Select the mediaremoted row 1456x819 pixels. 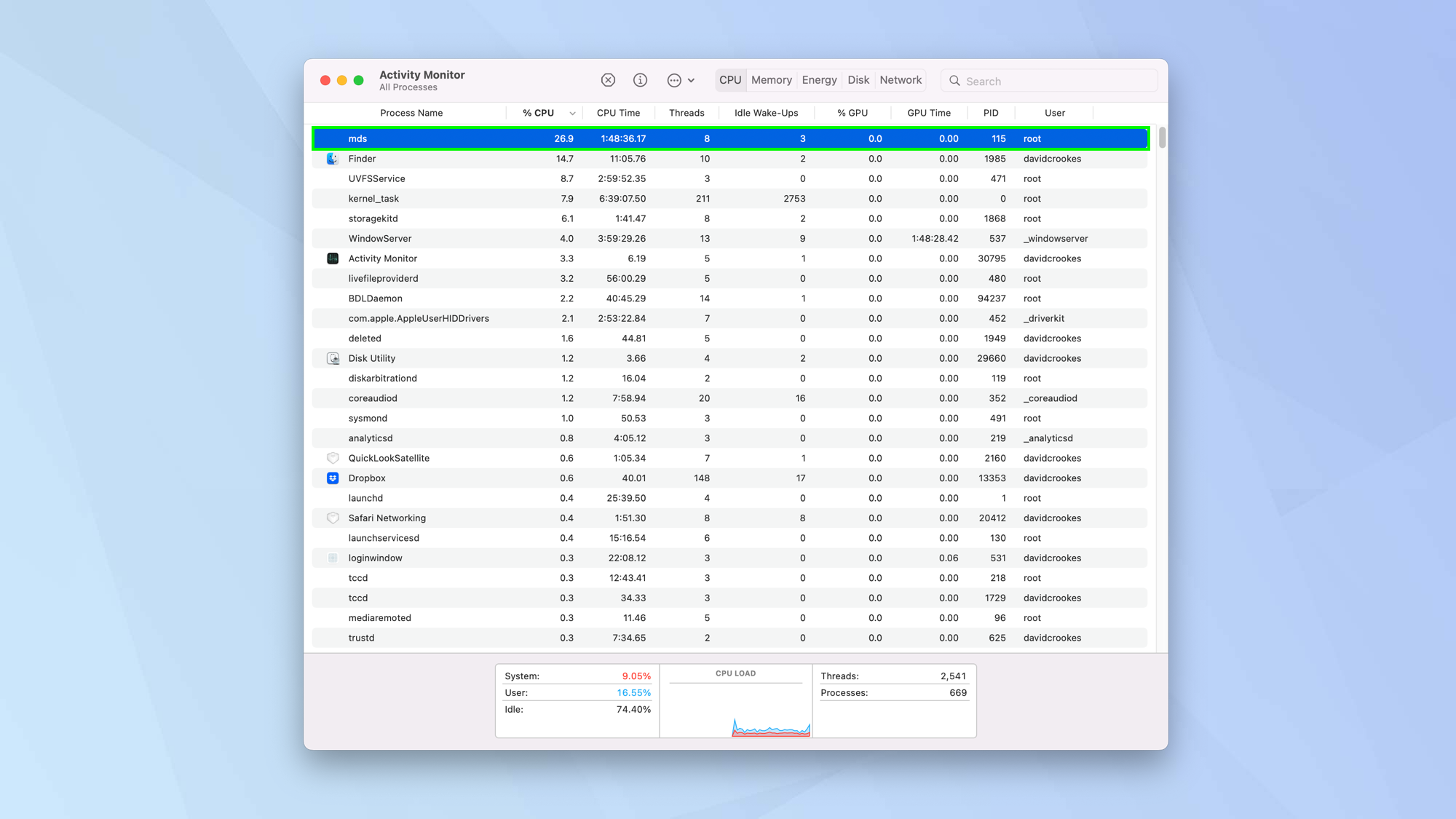point(730,618)
